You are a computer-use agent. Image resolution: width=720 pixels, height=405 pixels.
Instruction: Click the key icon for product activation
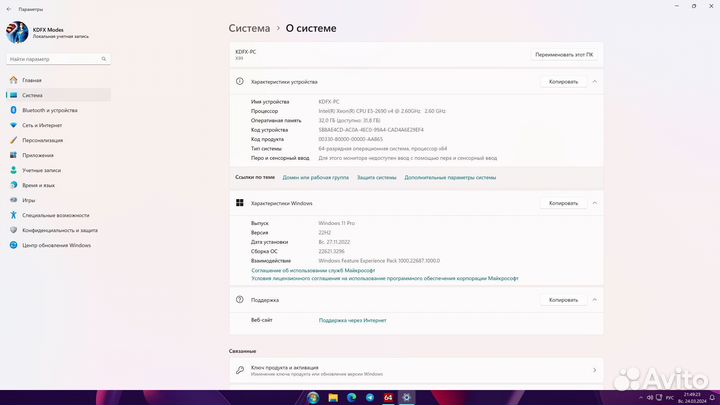tap(240, 370)
